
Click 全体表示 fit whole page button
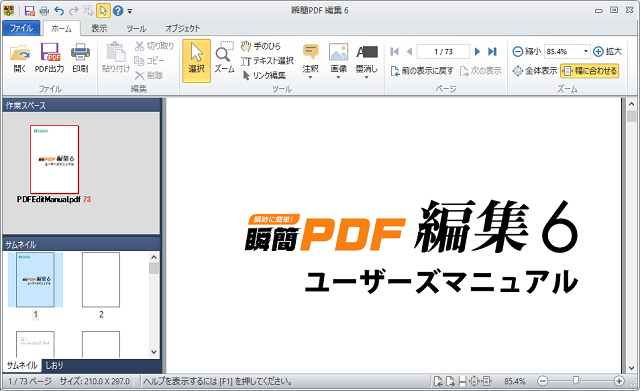535,71
